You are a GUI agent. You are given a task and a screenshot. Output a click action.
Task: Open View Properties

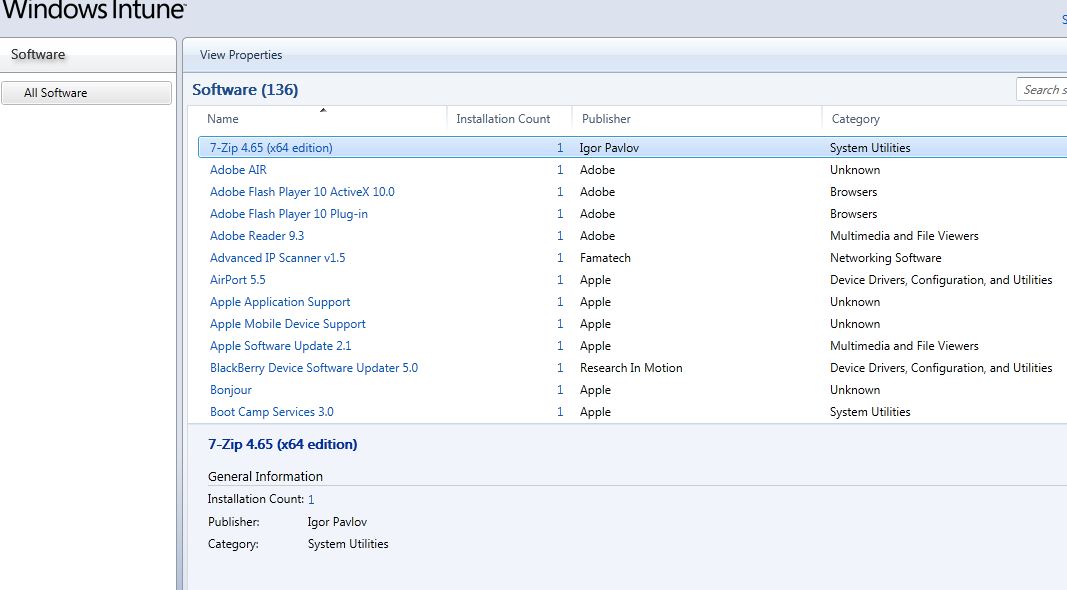coord(241,55)
